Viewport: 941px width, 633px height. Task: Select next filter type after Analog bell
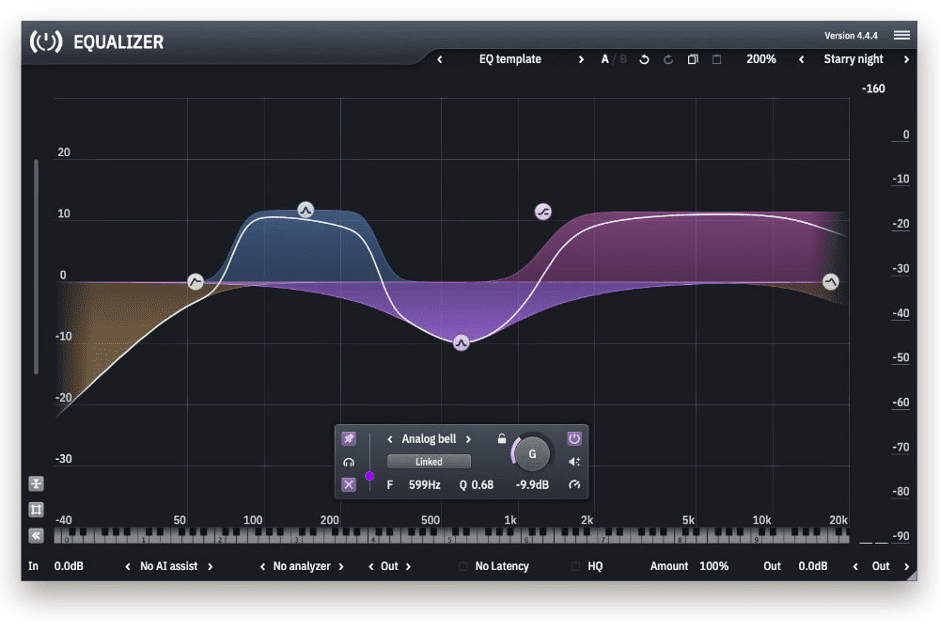coord(468,439)
